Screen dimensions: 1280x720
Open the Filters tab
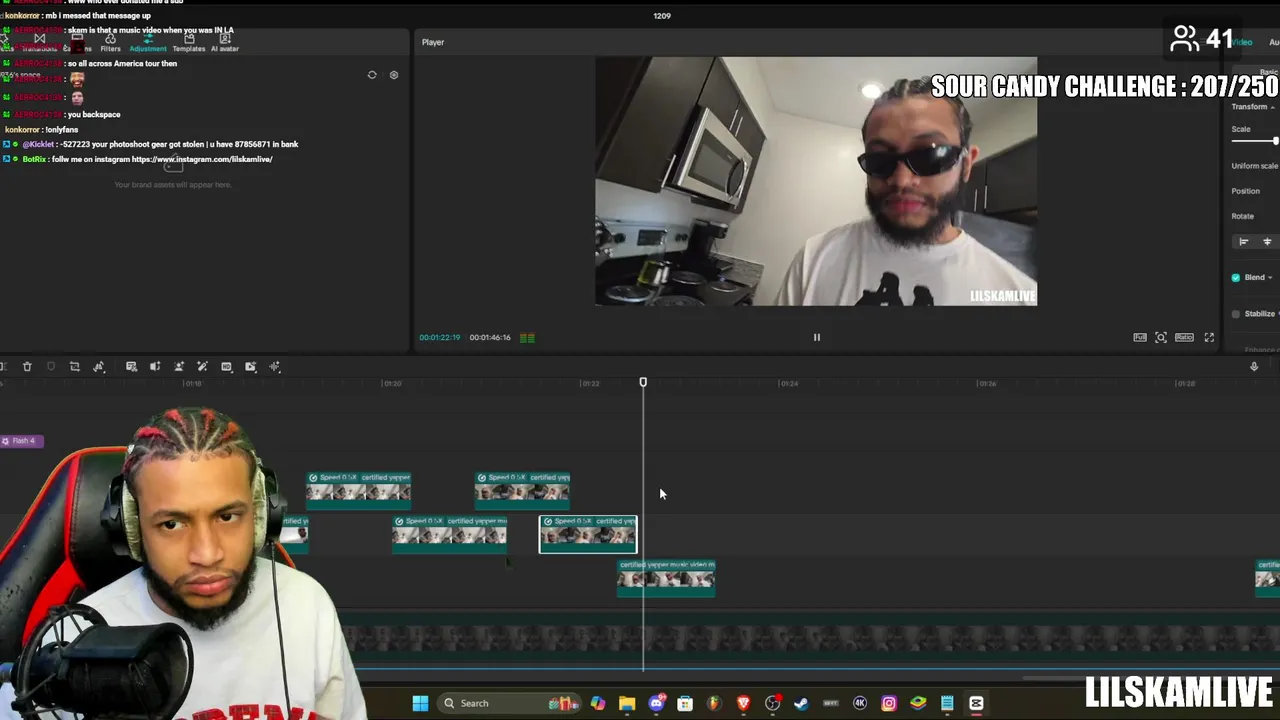[110, 43]
